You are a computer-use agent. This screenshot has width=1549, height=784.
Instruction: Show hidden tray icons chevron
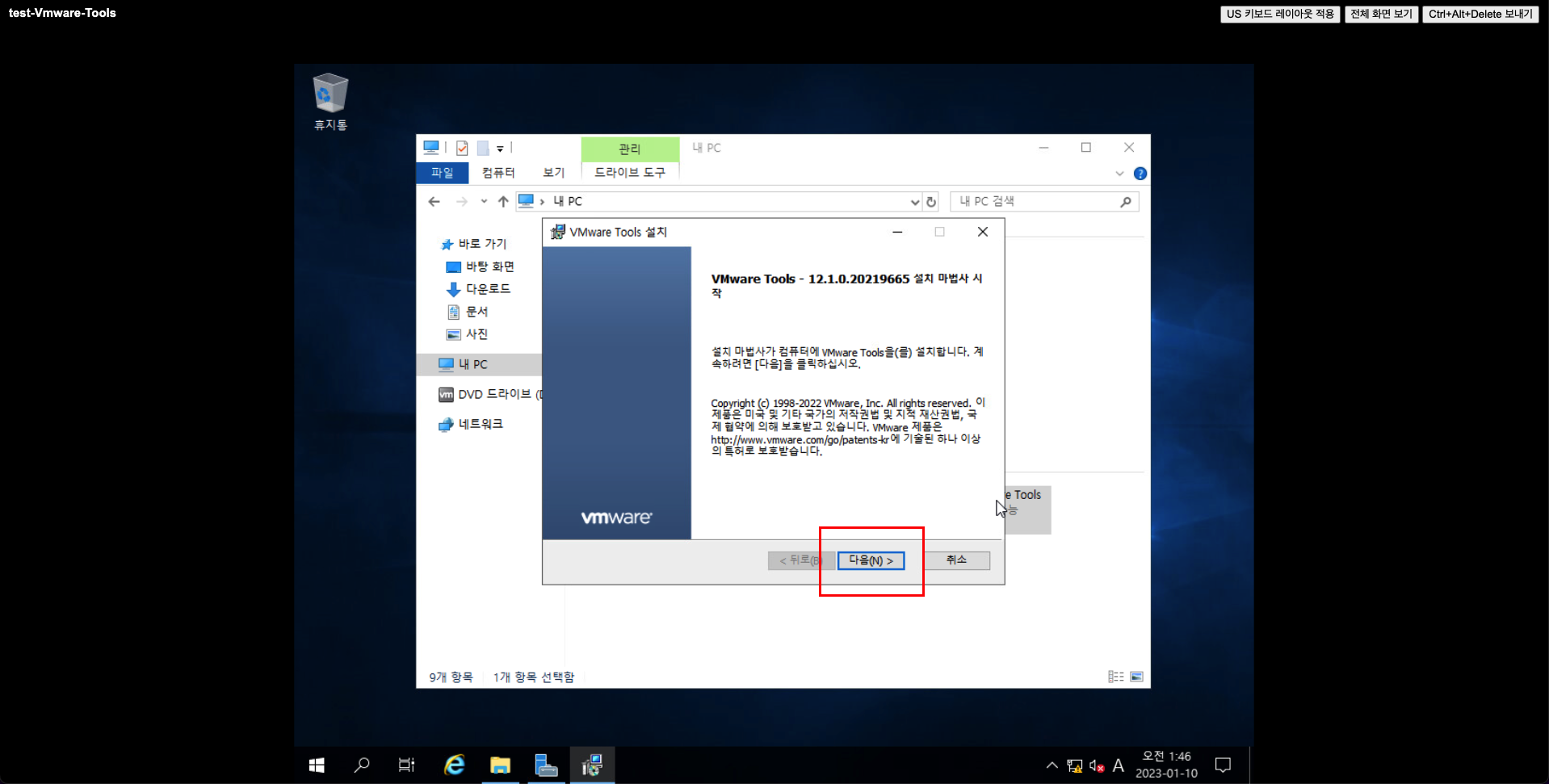point(1052,765)
